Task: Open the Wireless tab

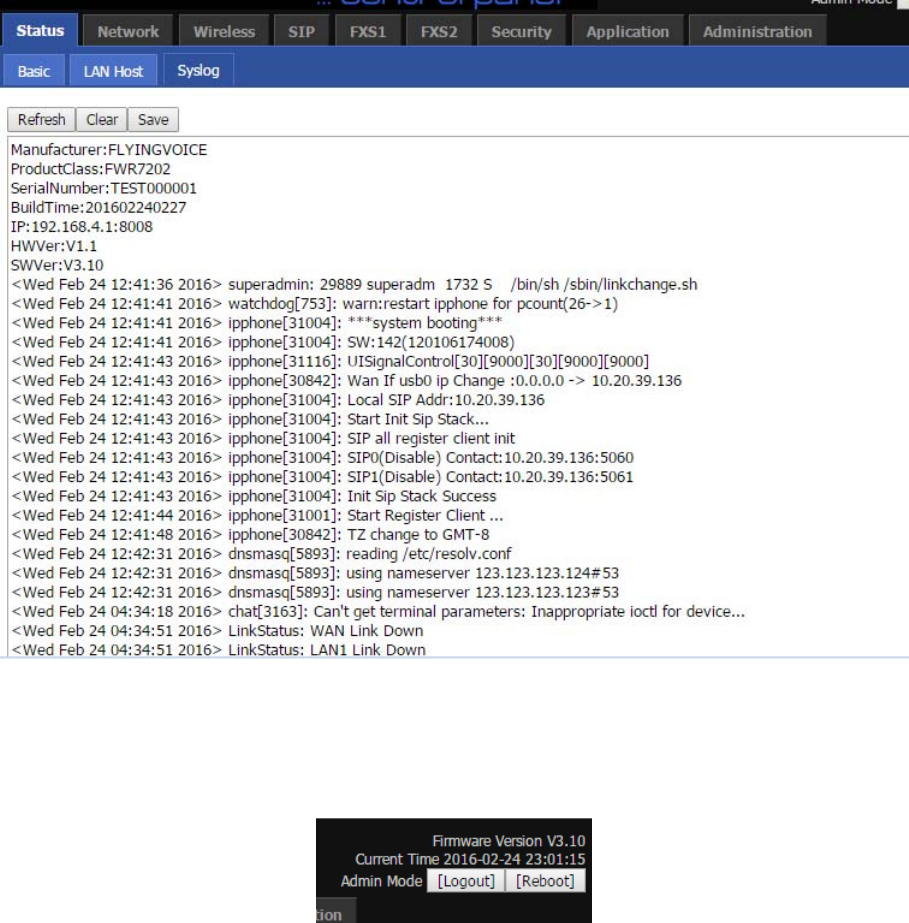Action: [224, 31]
